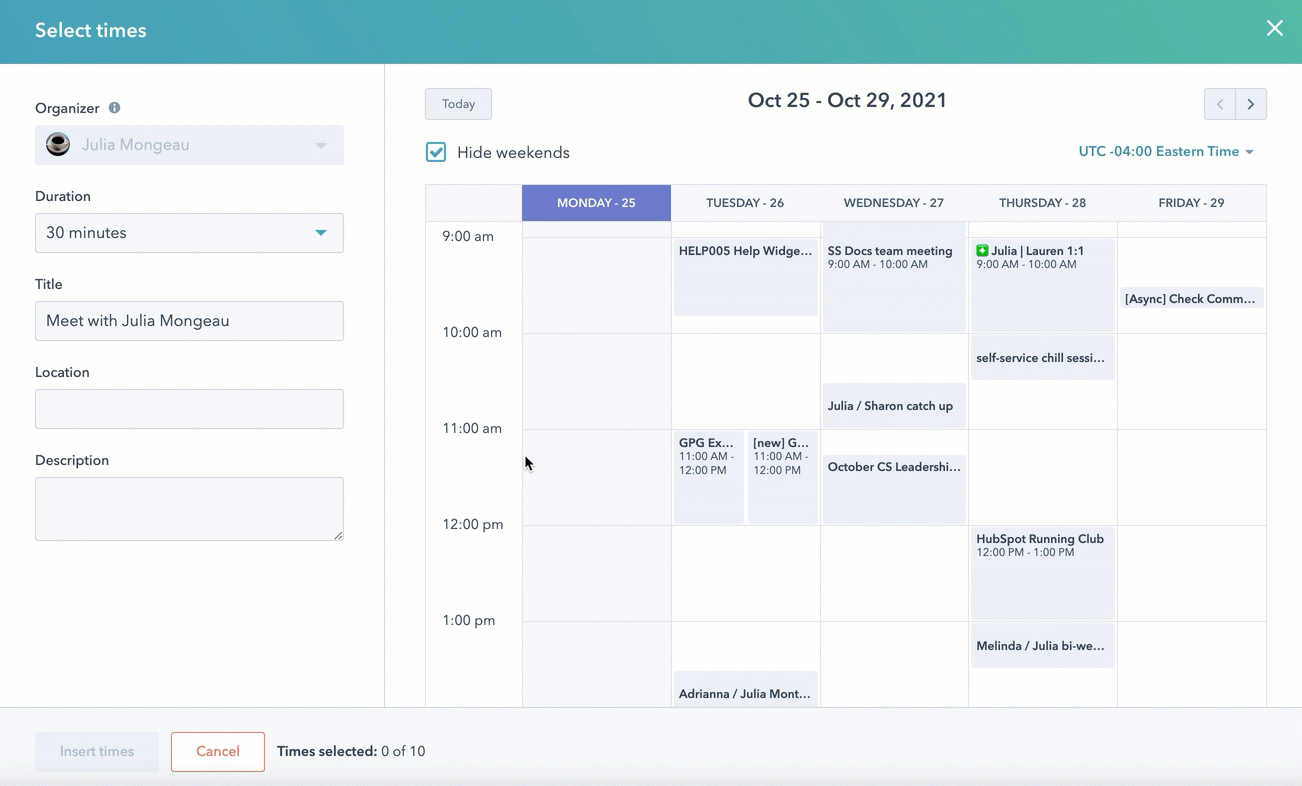1302x786 pixels.
Task: Click the organizer info icon
Action: coord(114,108)
